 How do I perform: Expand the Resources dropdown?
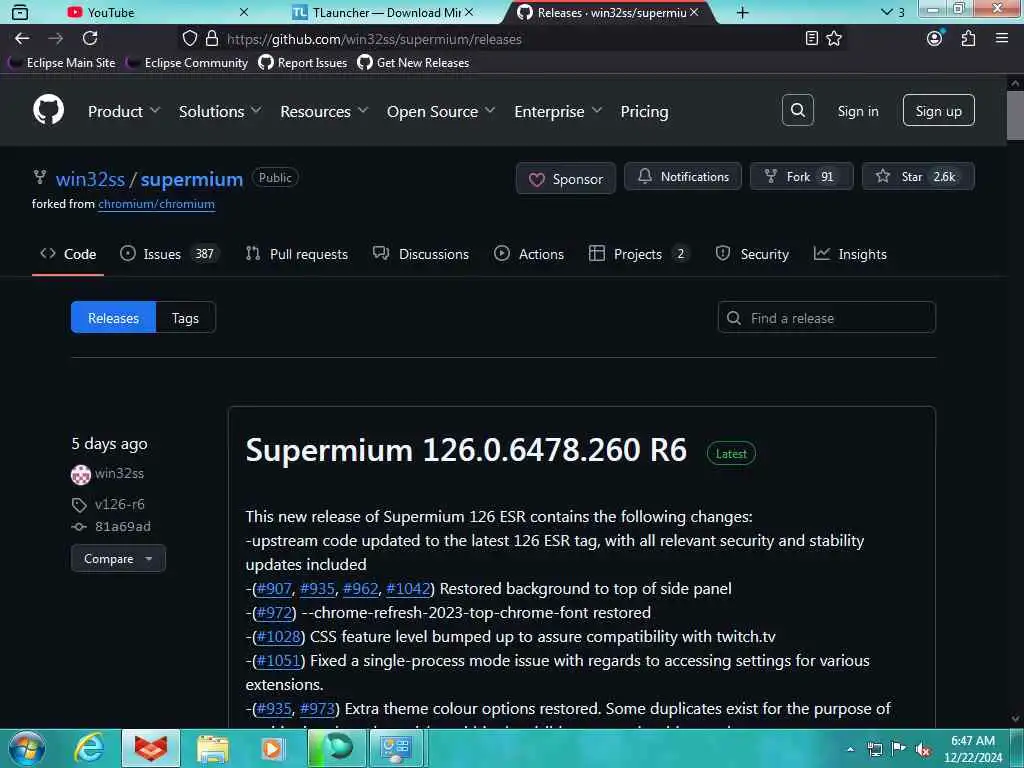[x=324, y=112]
